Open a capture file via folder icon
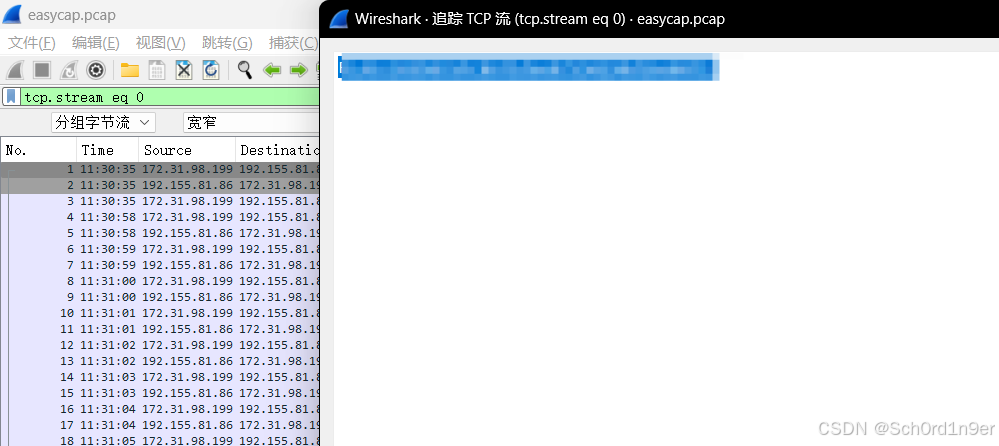The width and height of the screenshot is (999, 446). (x=130, y=70)
